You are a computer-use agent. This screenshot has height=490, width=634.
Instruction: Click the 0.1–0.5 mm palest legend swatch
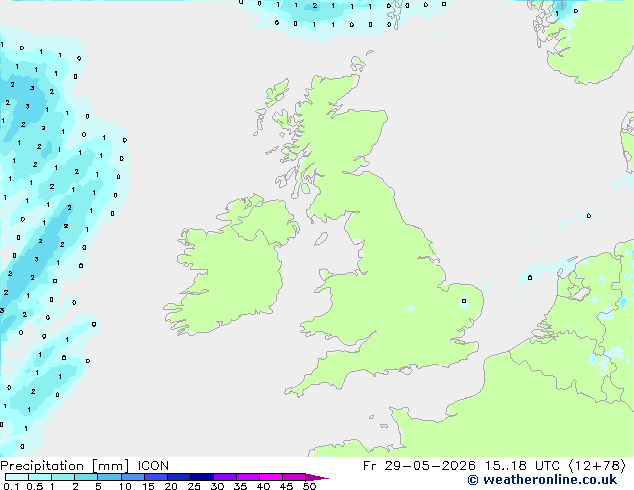point(17,477)
